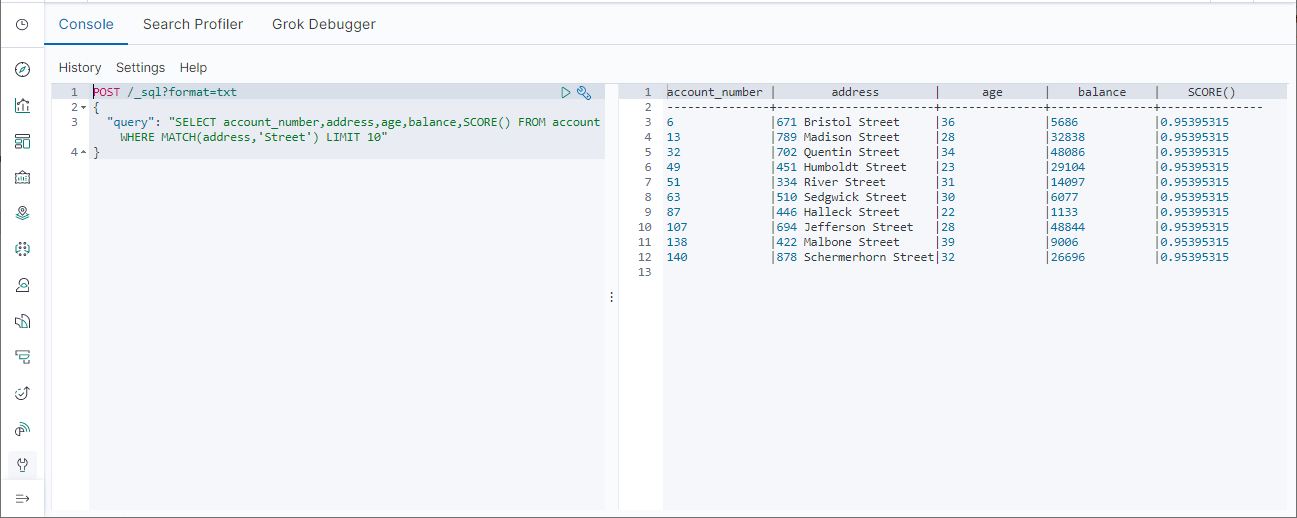The image size is (1297, 518).
Task: Select Dev Tools wrench icon in sidebar
Action: (x=22, y=465)
